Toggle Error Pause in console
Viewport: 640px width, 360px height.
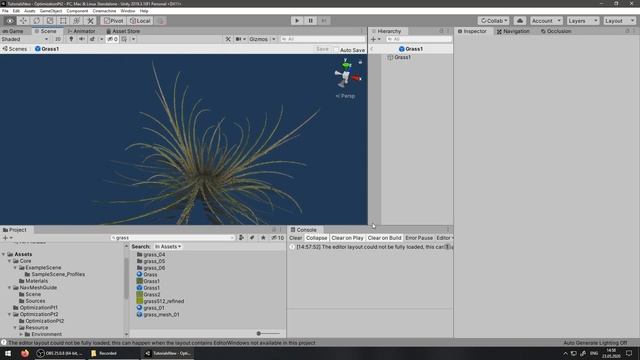tap(419, 238)
